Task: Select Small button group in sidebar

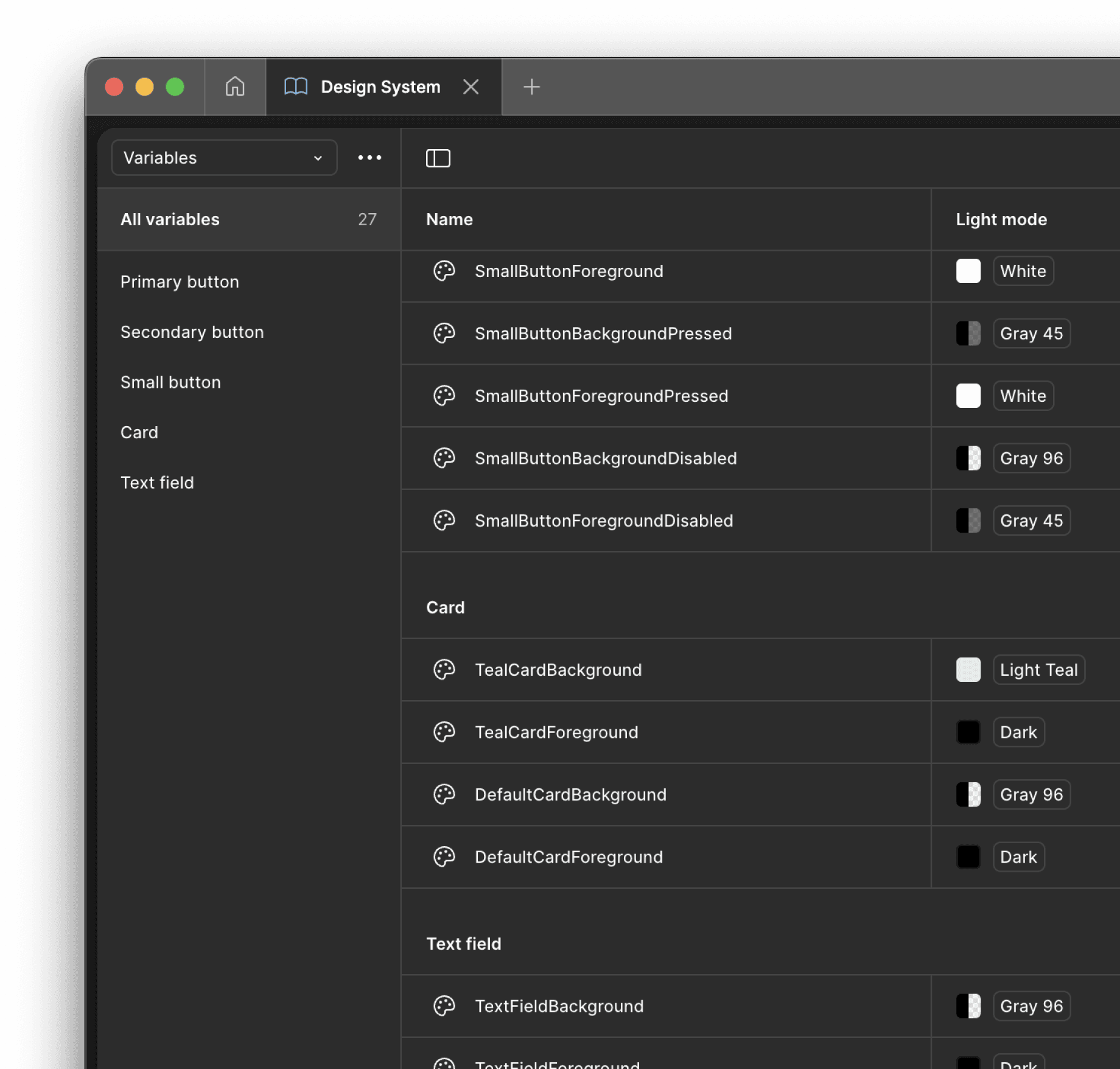Action: point(170,382)
